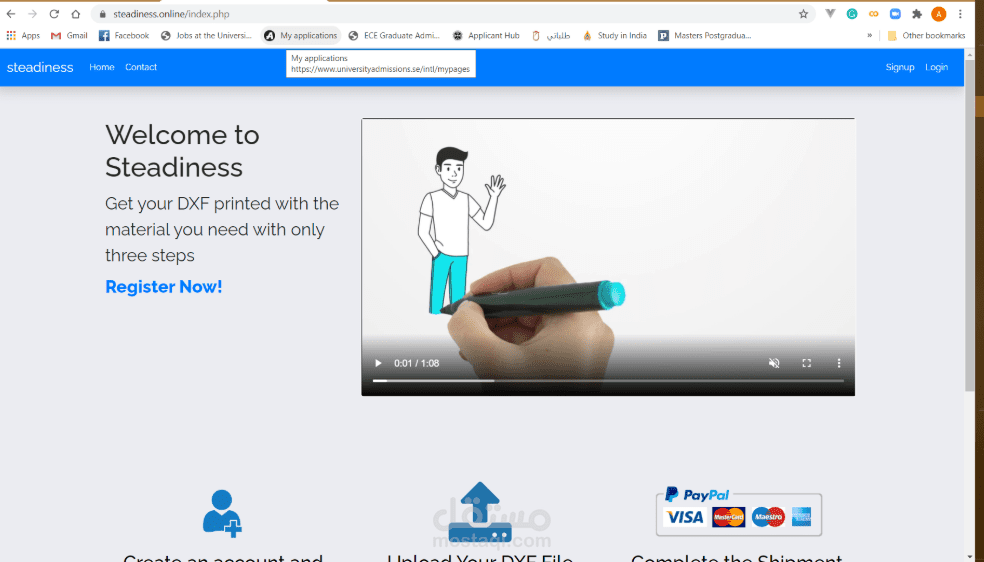This screenshot has width=984, height=562.
Task: Open the Facebook bookmark
Action: click(124, 36)
